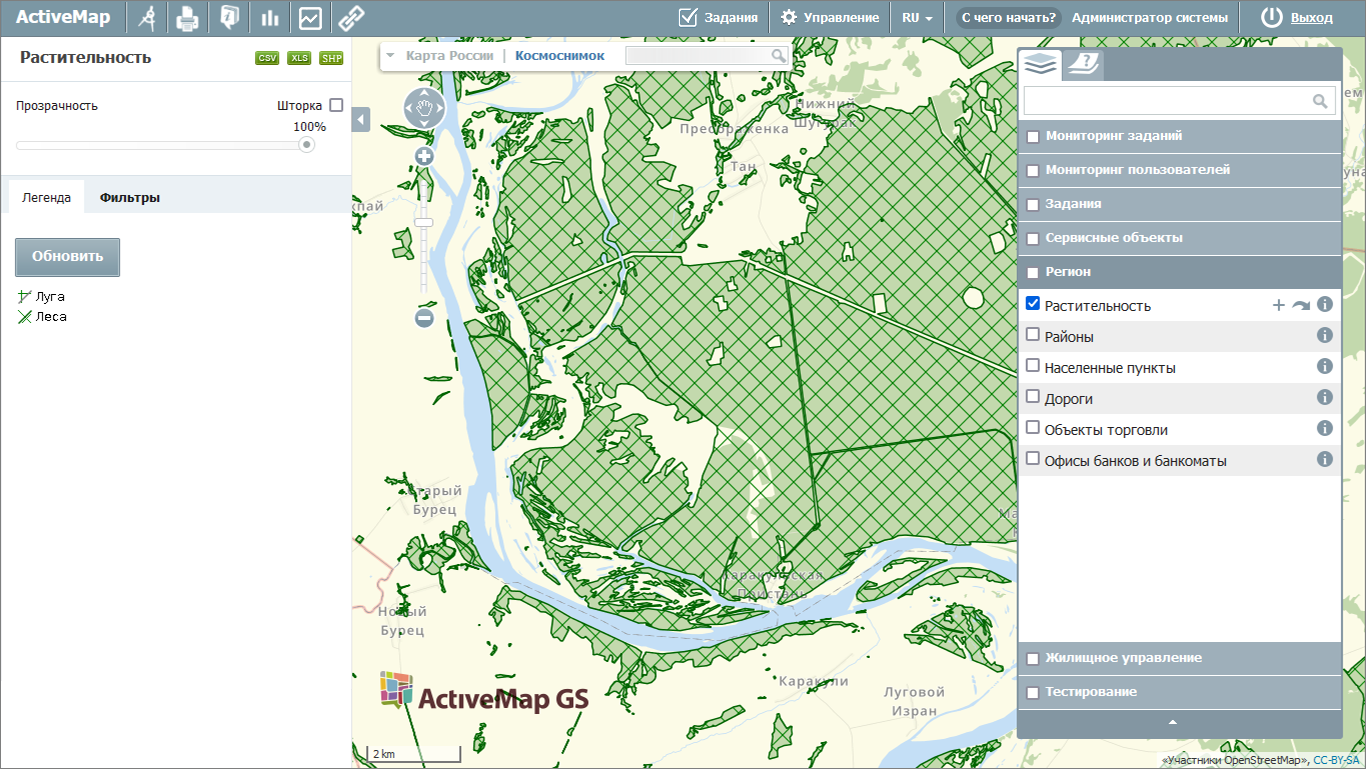Click zoom in plus on map
1366x769 pixels.
pos(424,157)
